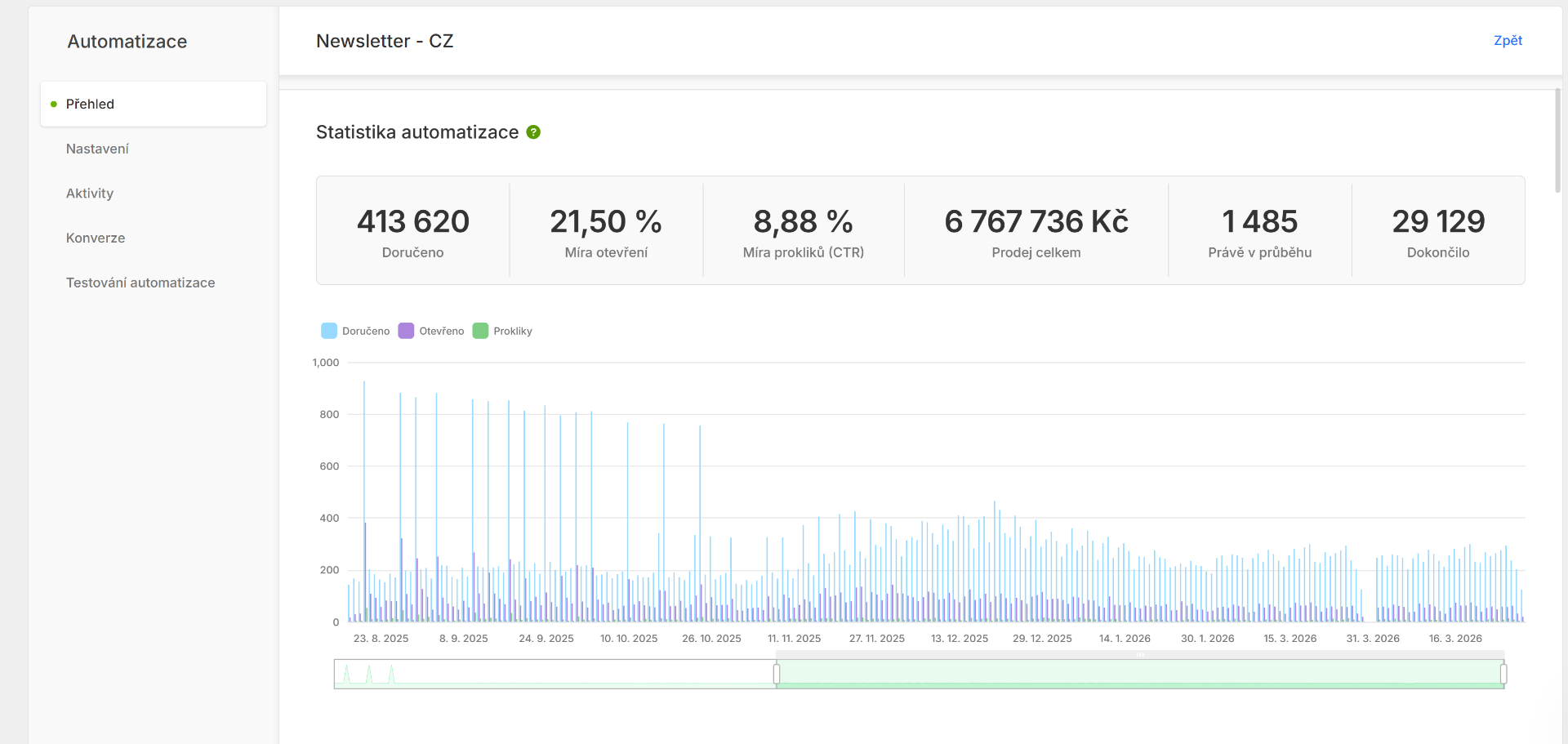Click the 29. 12. 2025 axis label
Image resolution: width=1568 pixels, height=744 pixels.
tap(1042, 639)
